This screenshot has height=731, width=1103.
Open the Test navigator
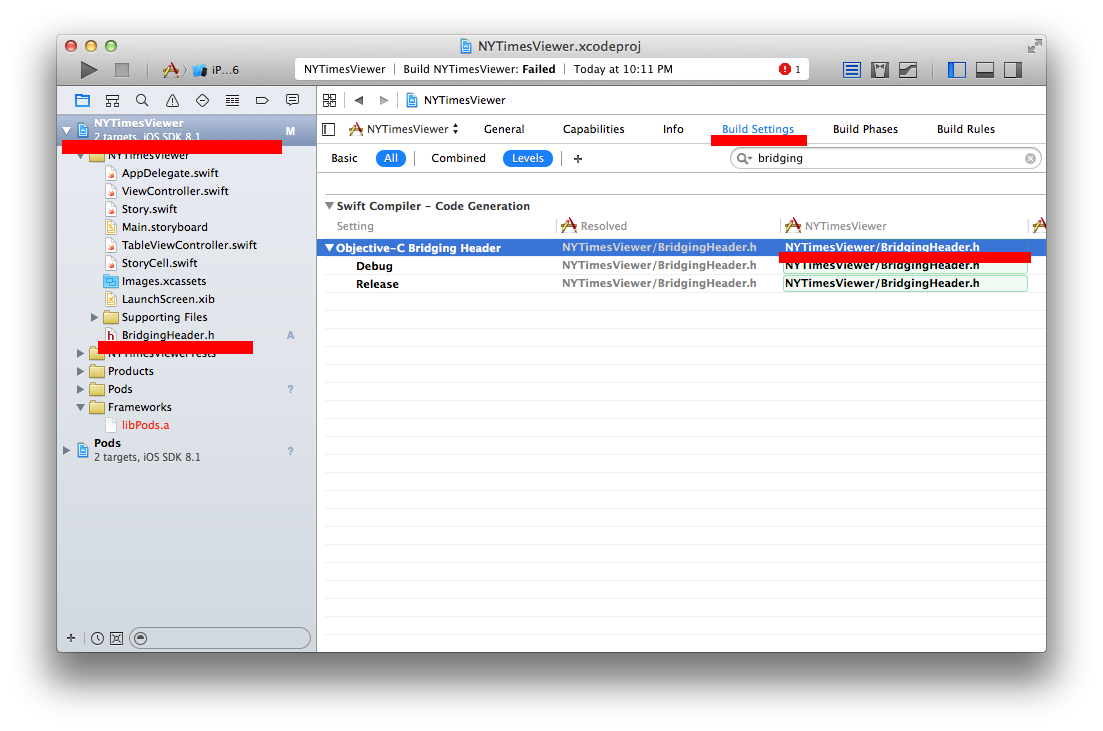tap(203, 101)
